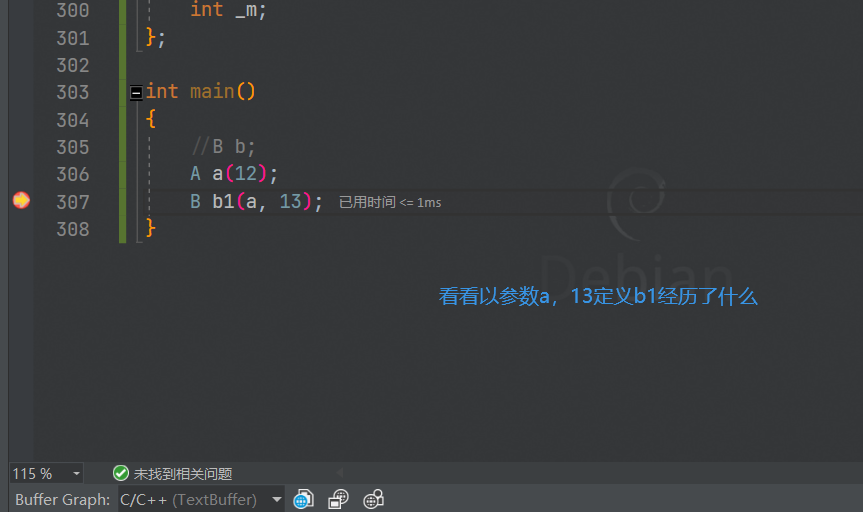Click the horizontal scrollbar left arrow
This screenshot has width=863, height=512.
pyautogui.click(x=340, y=472)
